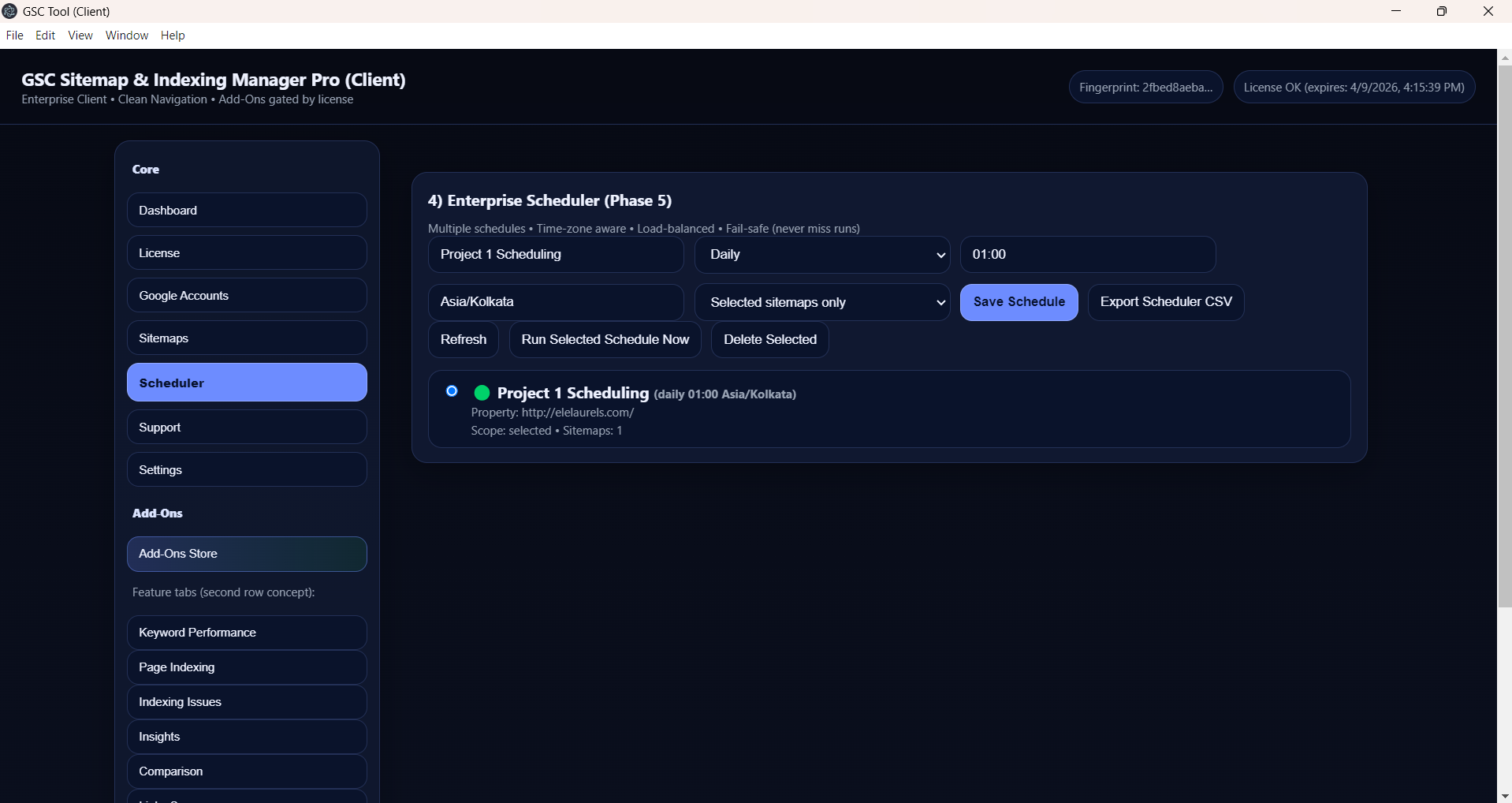1512x803 pixels.
Task: Click the Asia/Kolkata time zone field
Action: click(x=555, y=302)
